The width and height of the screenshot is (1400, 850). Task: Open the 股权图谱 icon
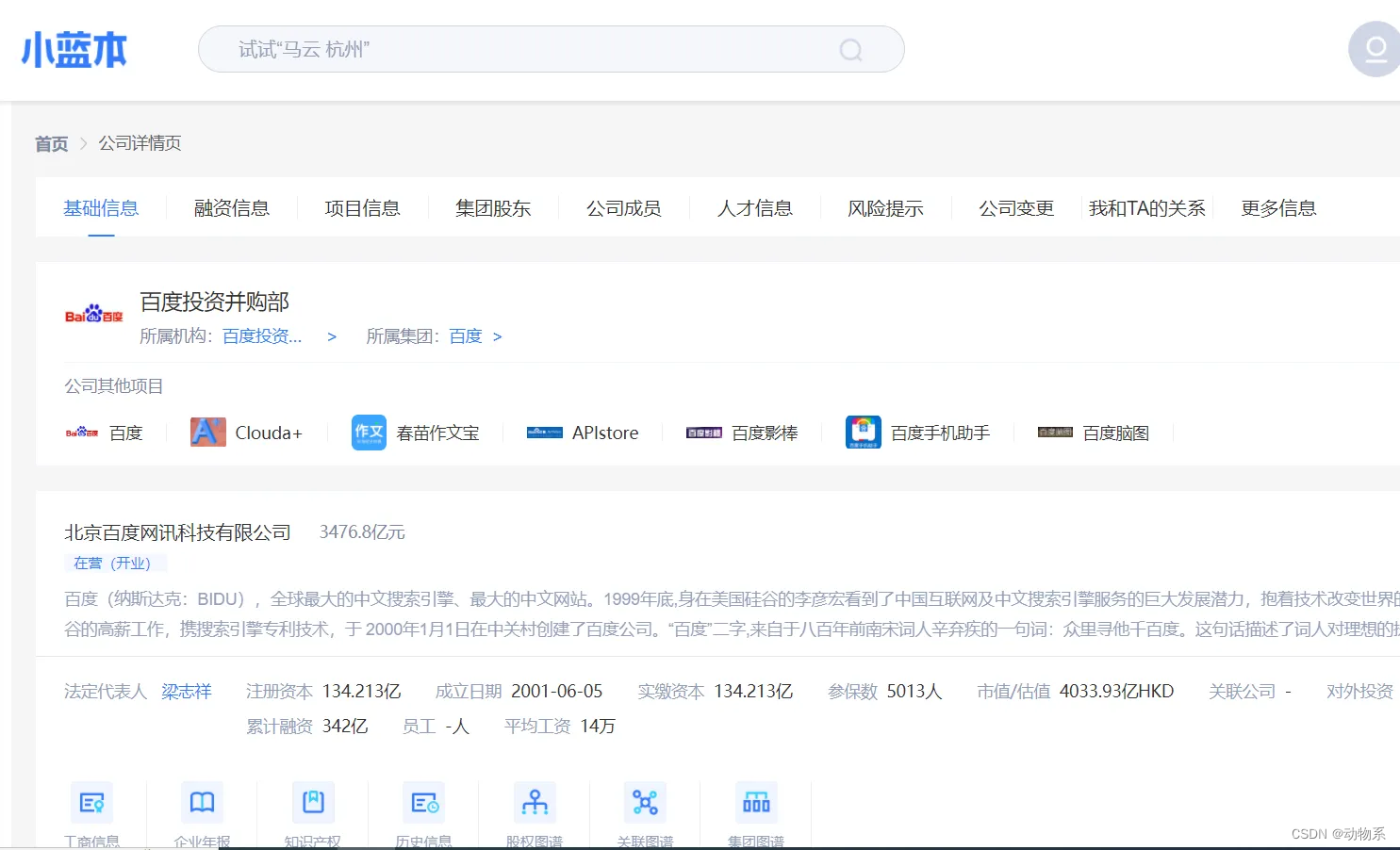click(x=535, y=803)
